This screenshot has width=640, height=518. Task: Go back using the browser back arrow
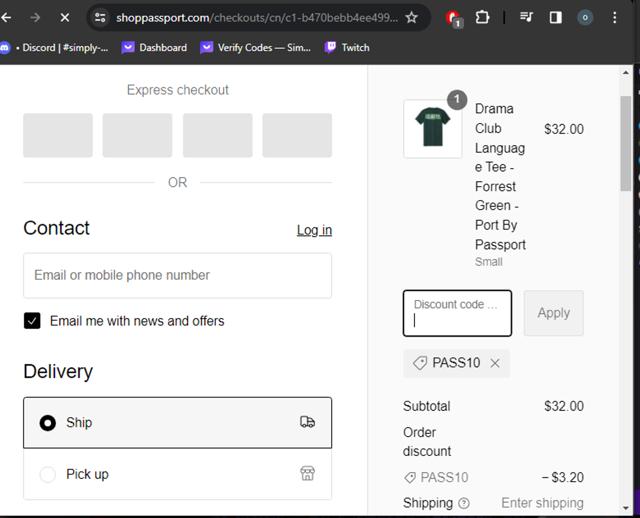pos(7,18)
